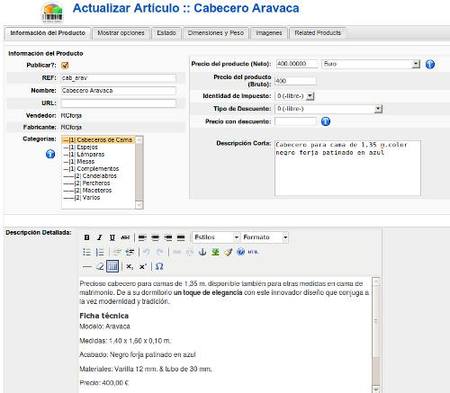450x393 pixels.
Task: Click the Nombre input field
Action: (x=118, y=91)
